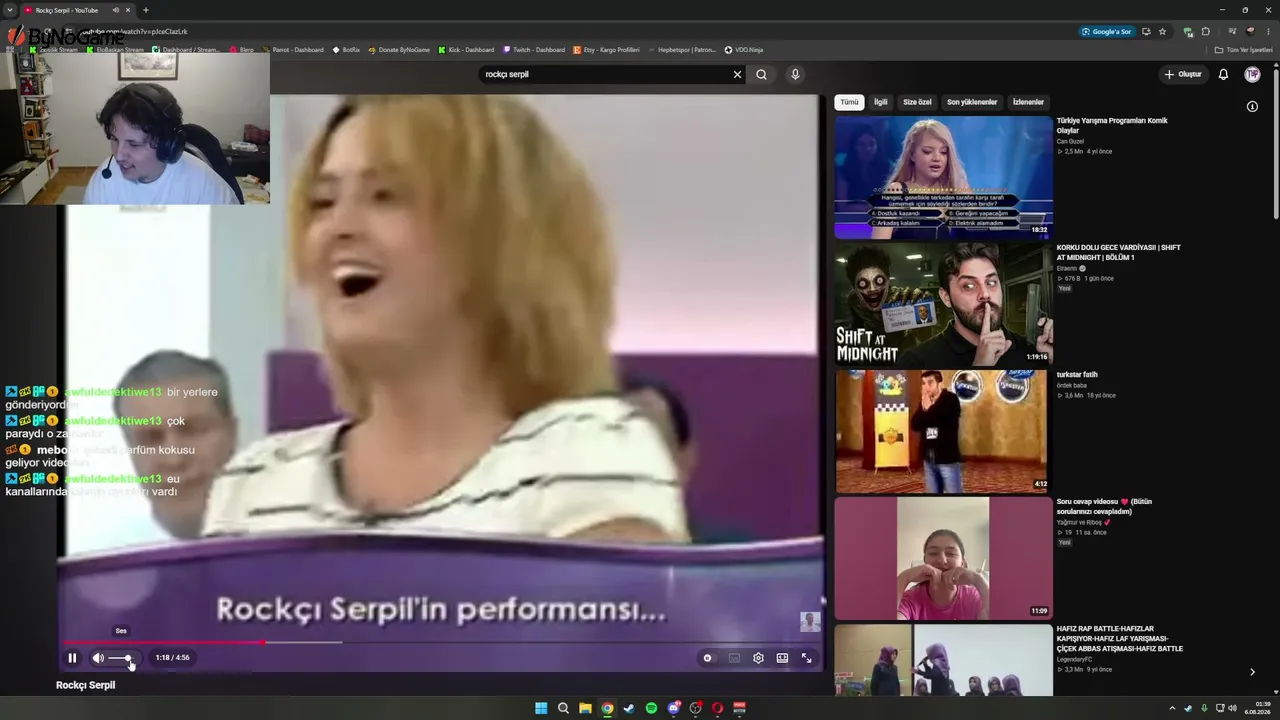
Task: Switch to theater mode view
Action: [782, 658]
